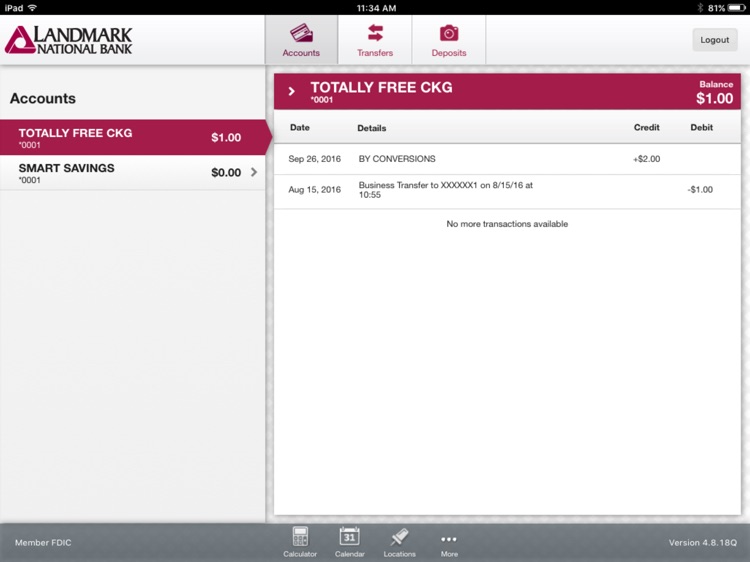Click the Credit column header
The width and height of the screenshot is (750, 562).
(647, 128)
